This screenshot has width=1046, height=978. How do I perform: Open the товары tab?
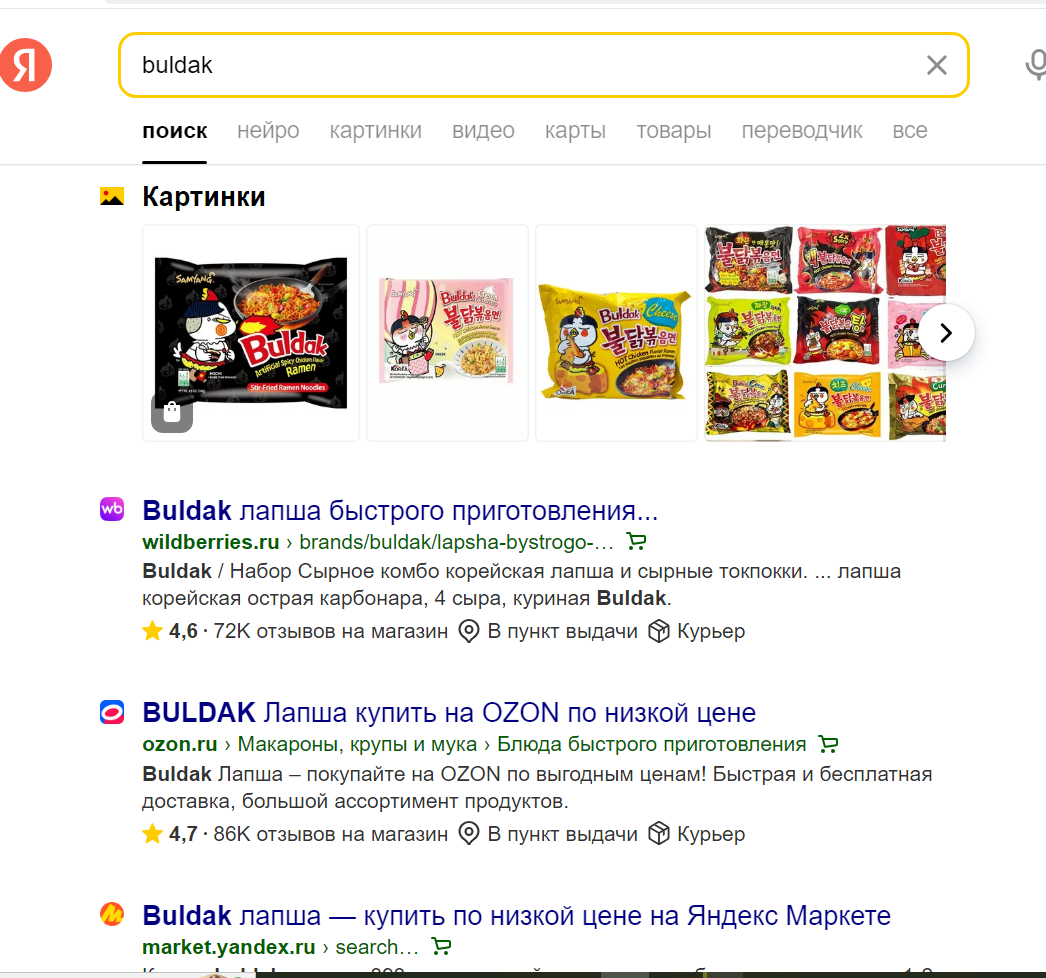click(674, 130)
